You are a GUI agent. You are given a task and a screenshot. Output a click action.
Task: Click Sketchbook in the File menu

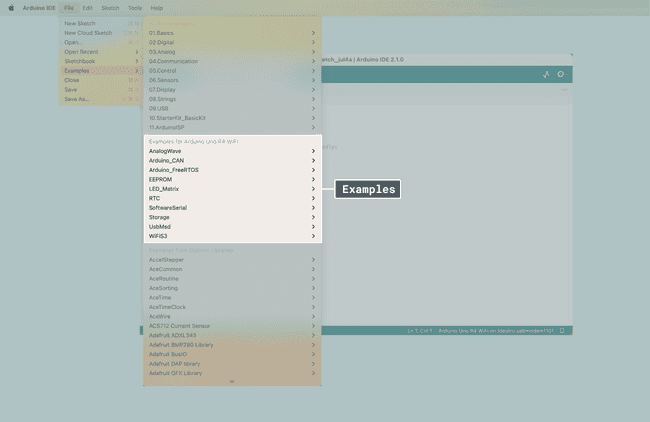(x=101, y=61)
